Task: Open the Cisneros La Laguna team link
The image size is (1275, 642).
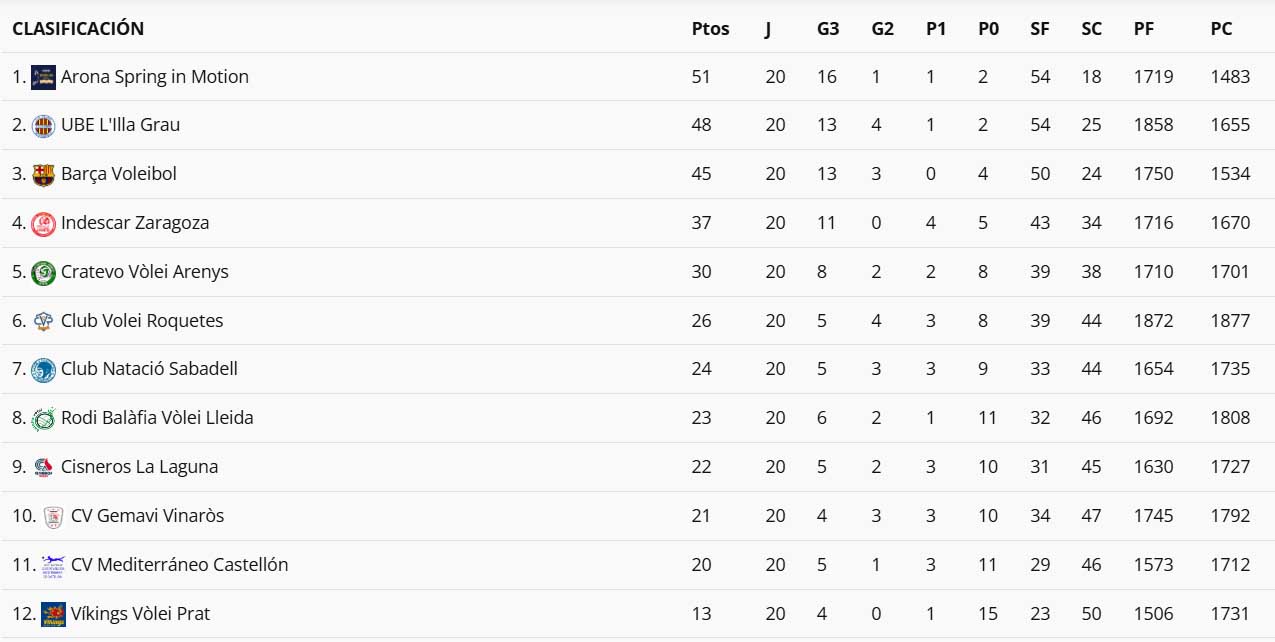Action: click(x=139, y=467)
